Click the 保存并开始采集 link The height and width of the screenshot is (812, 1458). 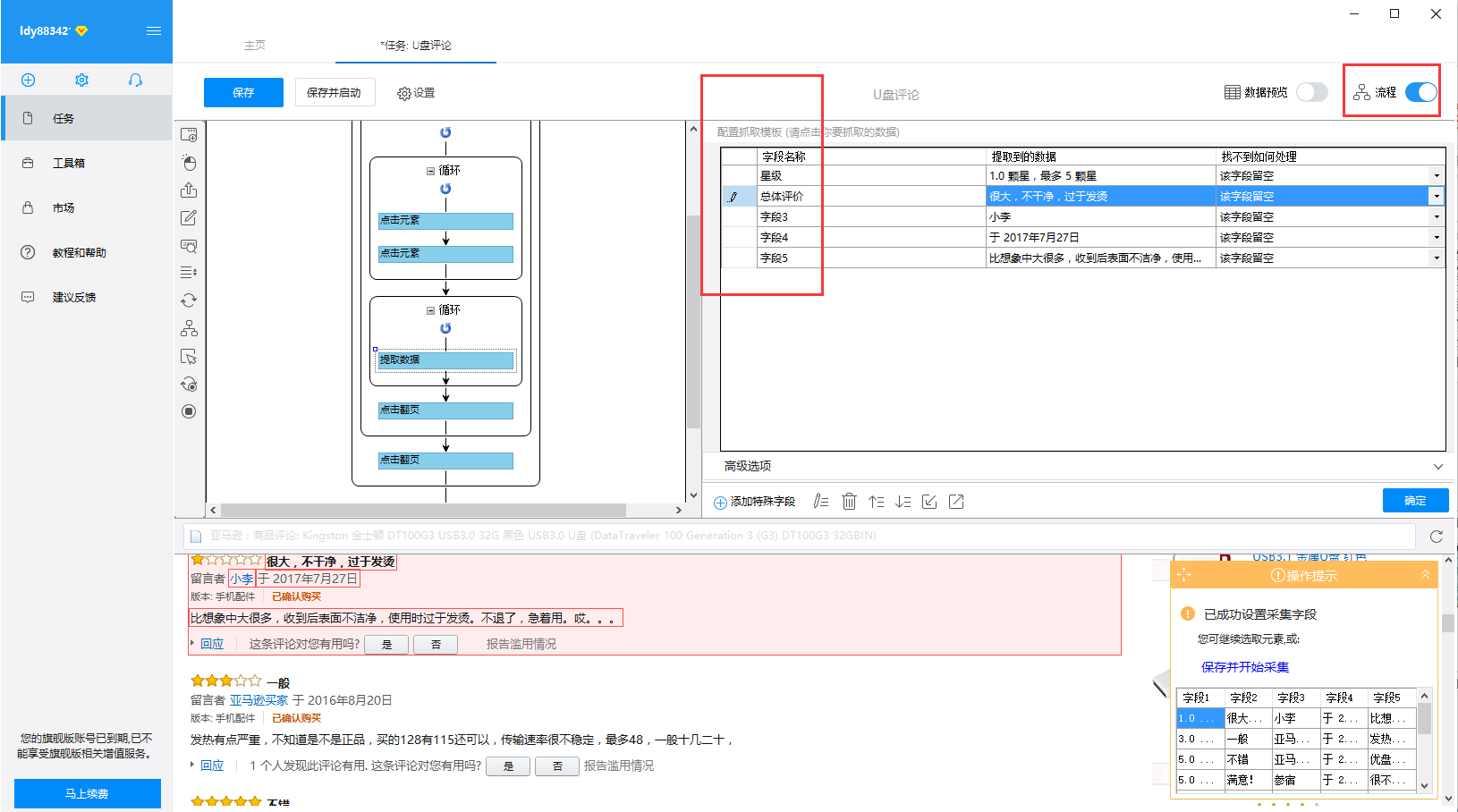click(x=1245, y=667)
